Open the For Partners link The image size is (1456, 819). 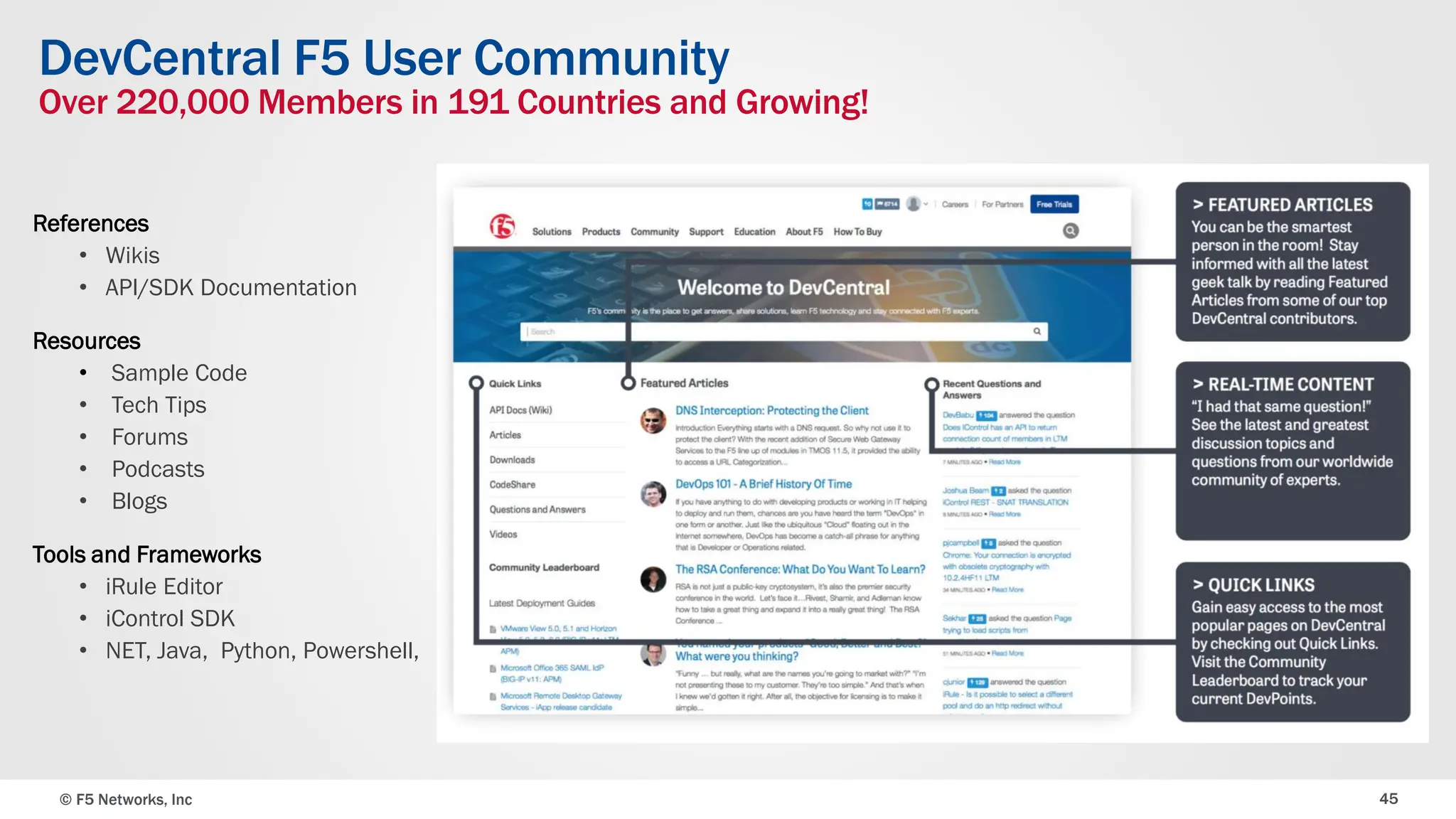point(1002,205)
